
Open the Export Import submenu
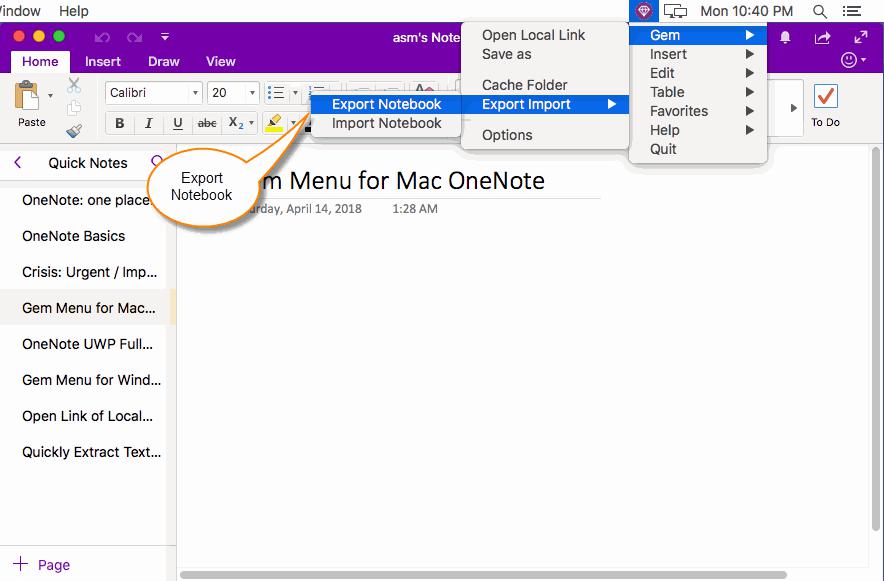[x=545, y=104]
